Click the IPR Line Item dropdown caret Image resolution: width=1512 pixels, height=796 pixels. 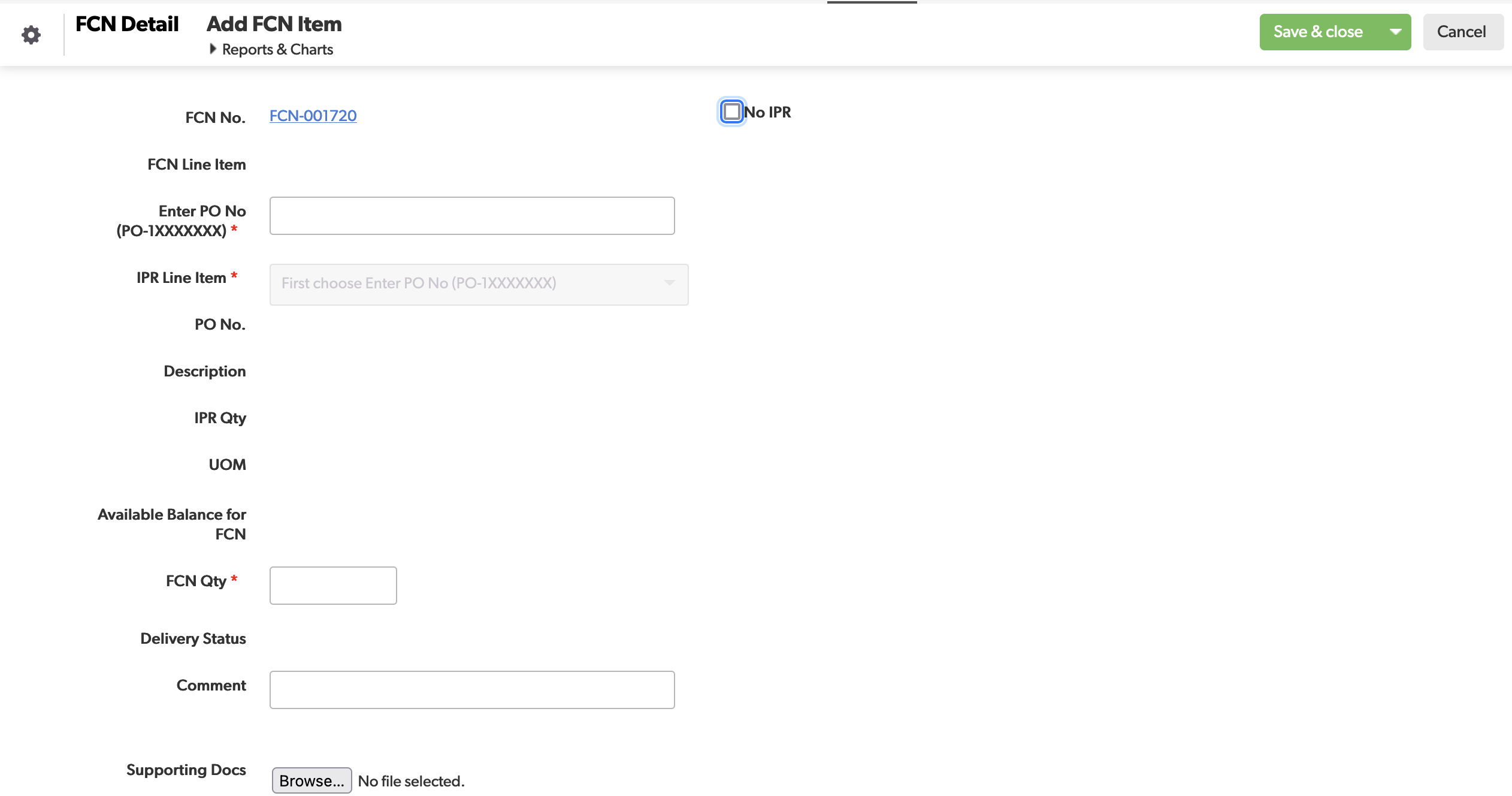pyautogui.click(x=669, y=283)
